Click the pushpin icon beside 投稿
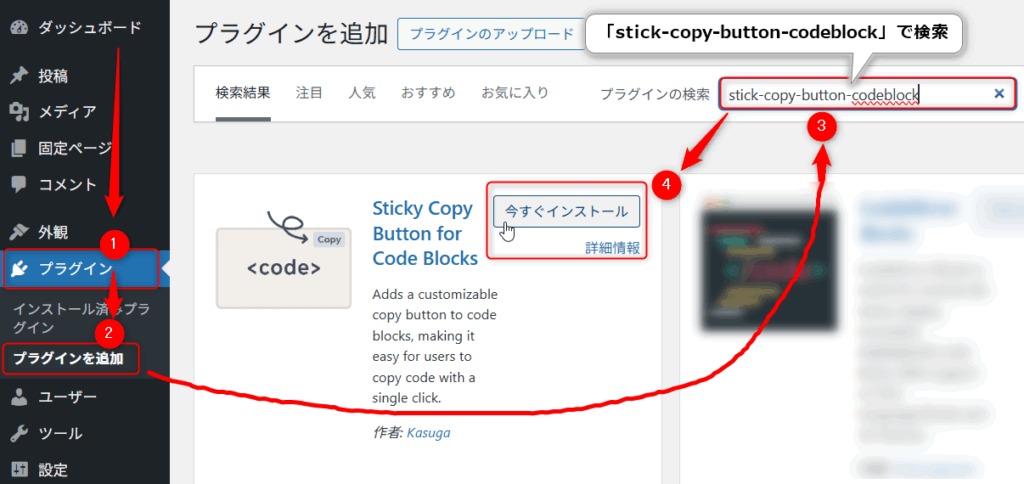1024x484 pixels. point(19,76)
